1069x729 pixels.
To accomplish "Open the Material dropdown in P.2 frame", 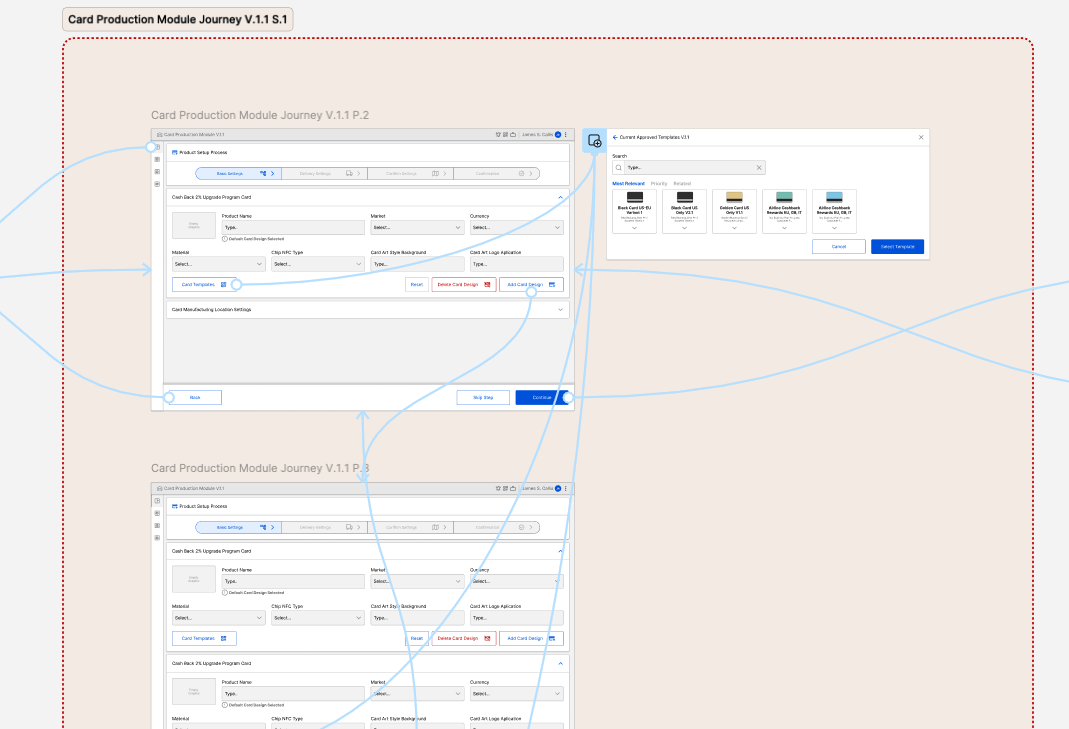I will coord(218,264).
